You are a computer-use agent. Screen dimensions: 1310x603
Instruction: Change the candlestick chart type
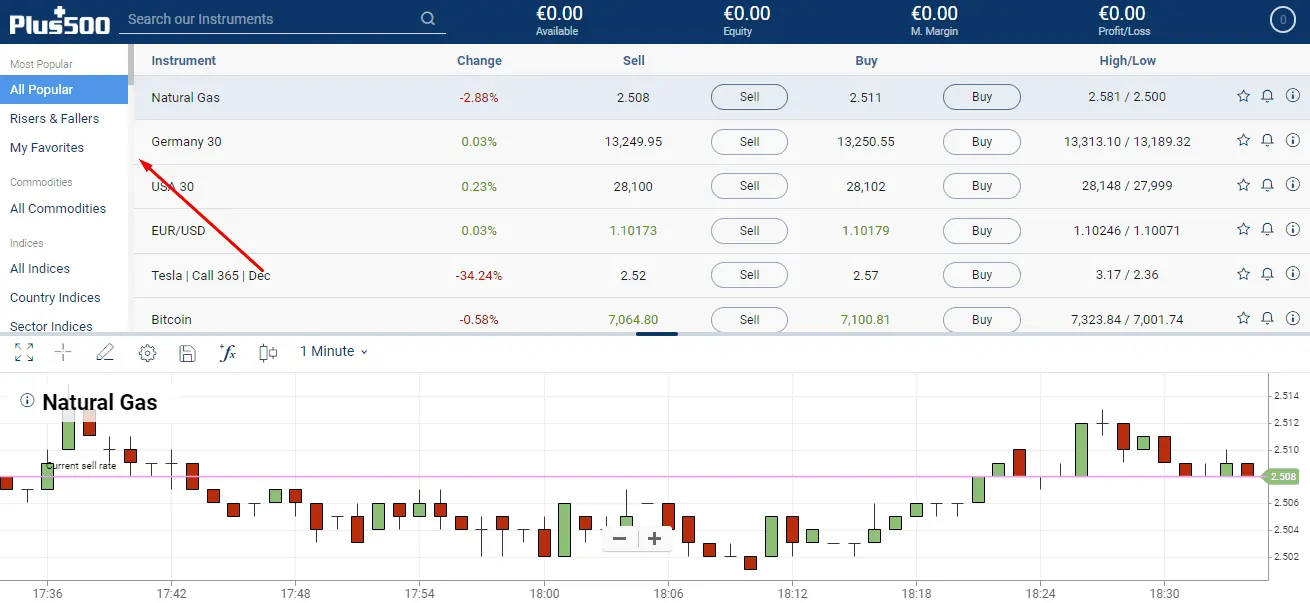267,352
